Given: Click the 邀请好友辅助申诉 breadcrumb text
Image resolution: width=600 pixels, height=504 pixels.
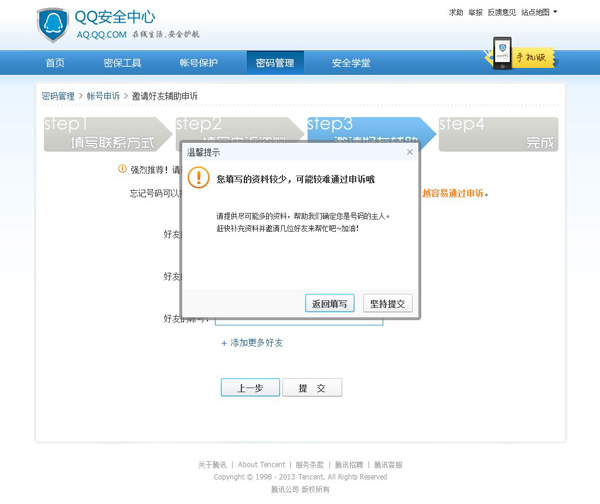Looking at the screenshot, I should 165,96.
